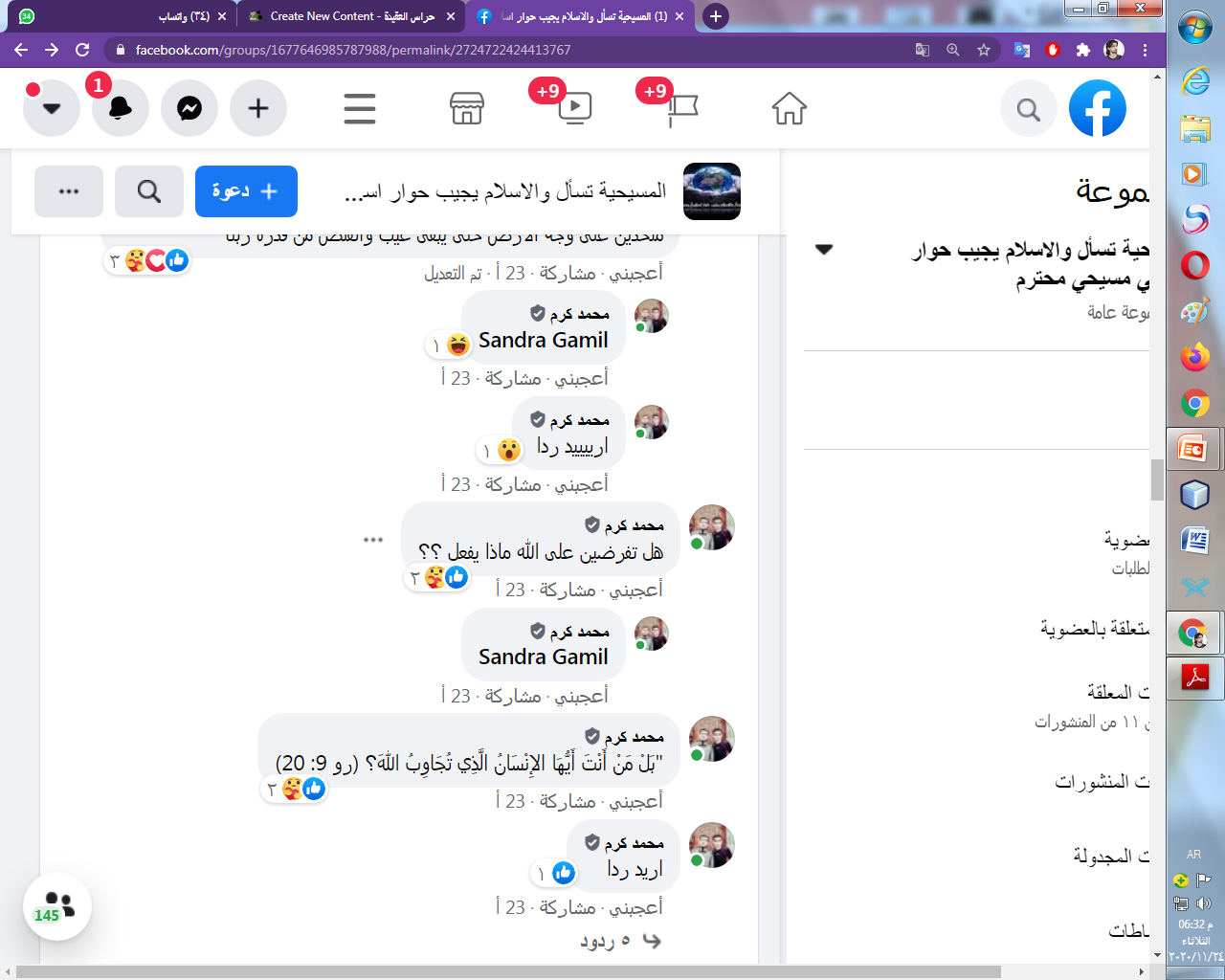The width and height of the screenshot is (1225, 980).
Task: Open Microsoft Word from taskbar
Action: coord(1195,541)
